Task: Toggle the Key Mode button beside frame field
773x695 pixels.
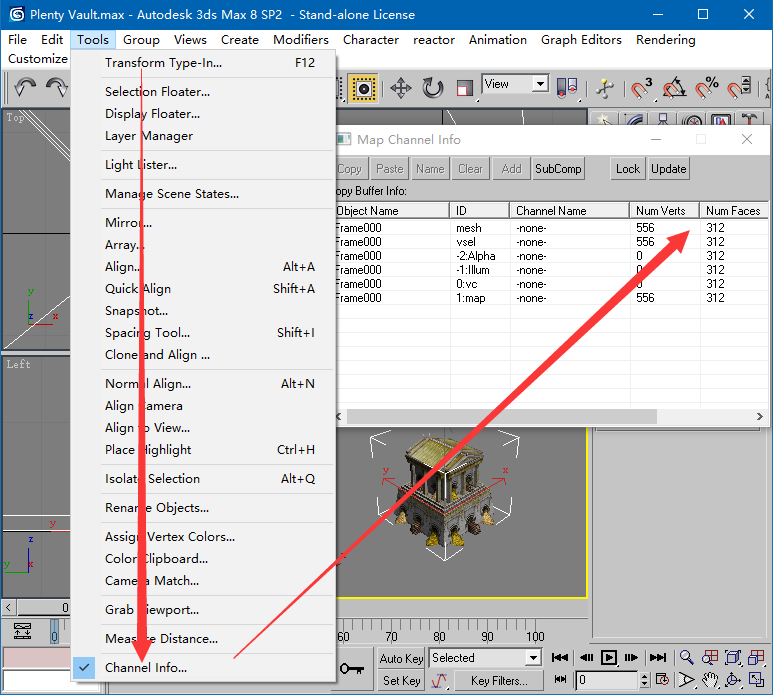Action: pos(561,680)
